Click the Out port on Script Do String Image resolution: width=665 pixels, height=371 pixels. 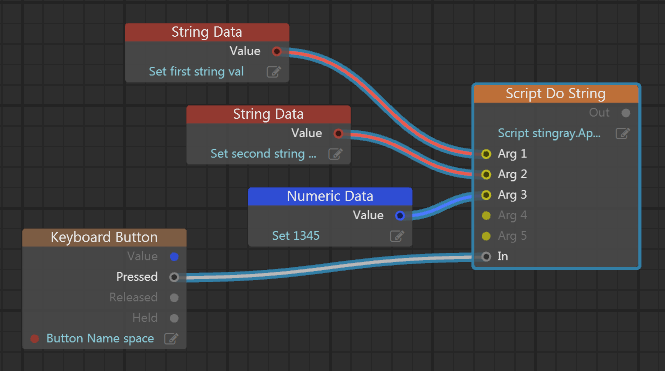point(626,113)
